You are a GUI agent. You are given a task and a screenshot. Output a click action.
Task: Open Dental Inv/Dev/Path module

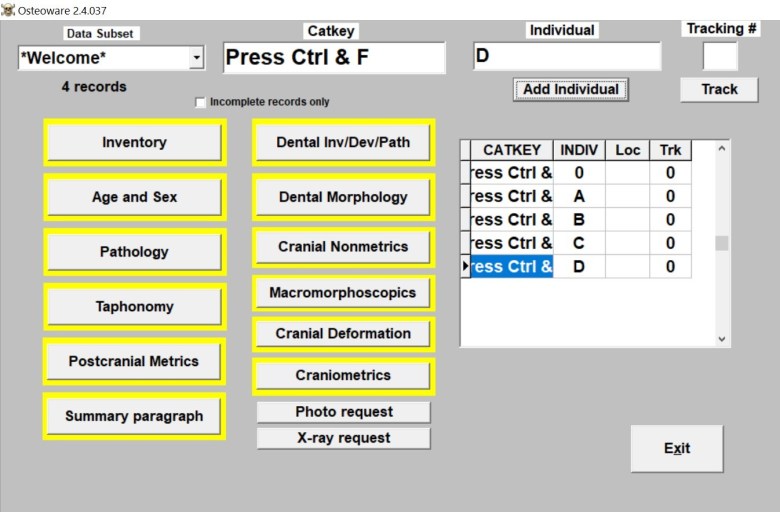click(x=343, y=142)
